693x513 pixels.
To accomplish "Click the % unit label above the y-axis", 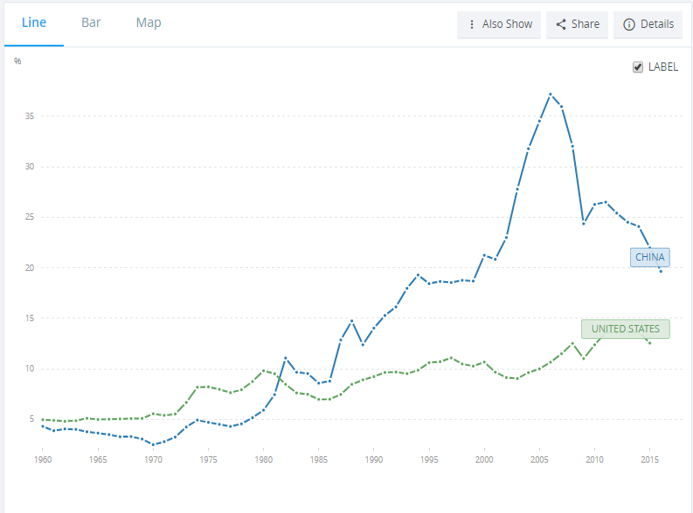I will point(18,61).
